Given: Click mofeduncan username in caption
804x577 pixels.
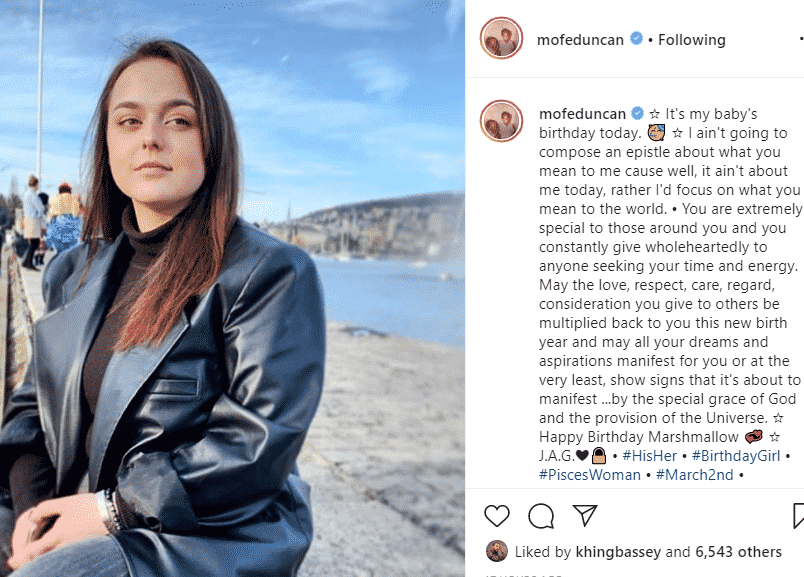Looking at the screenshot, I should 582,113.
